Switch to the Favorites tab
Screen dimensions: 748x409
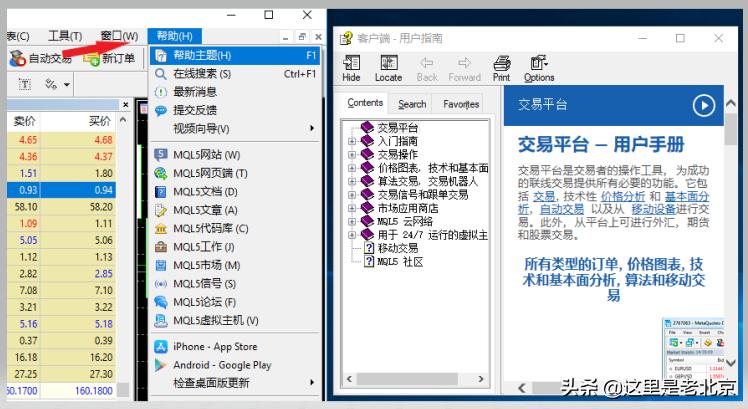coord(461,104)
